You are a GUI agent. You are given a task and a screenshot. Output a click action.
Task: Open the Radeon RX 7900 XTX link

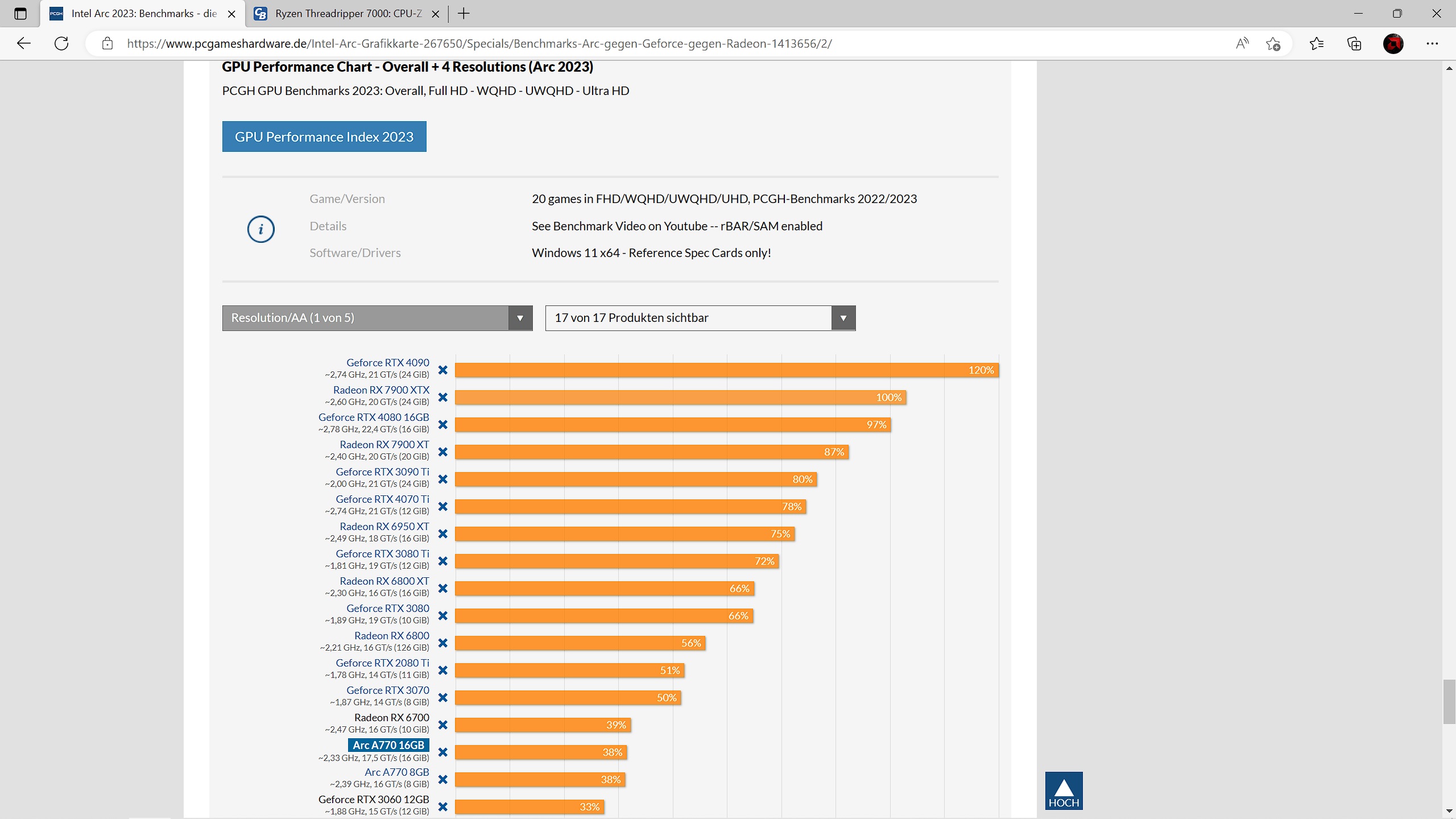coord(381,390)
